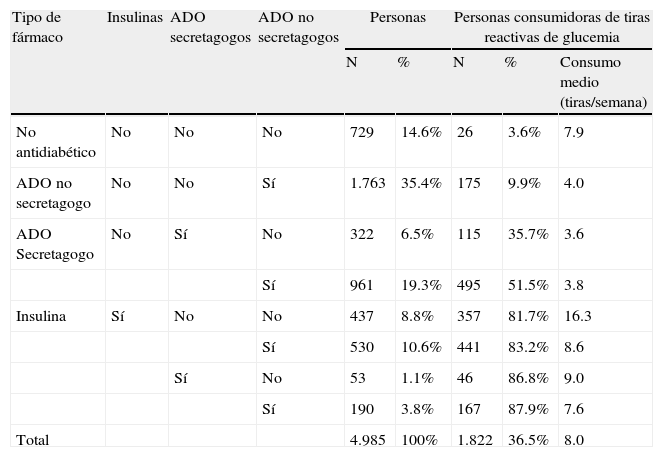Select the "Total" row label
663x457 pixels.
pyautogui.click(x=33, y=440)
